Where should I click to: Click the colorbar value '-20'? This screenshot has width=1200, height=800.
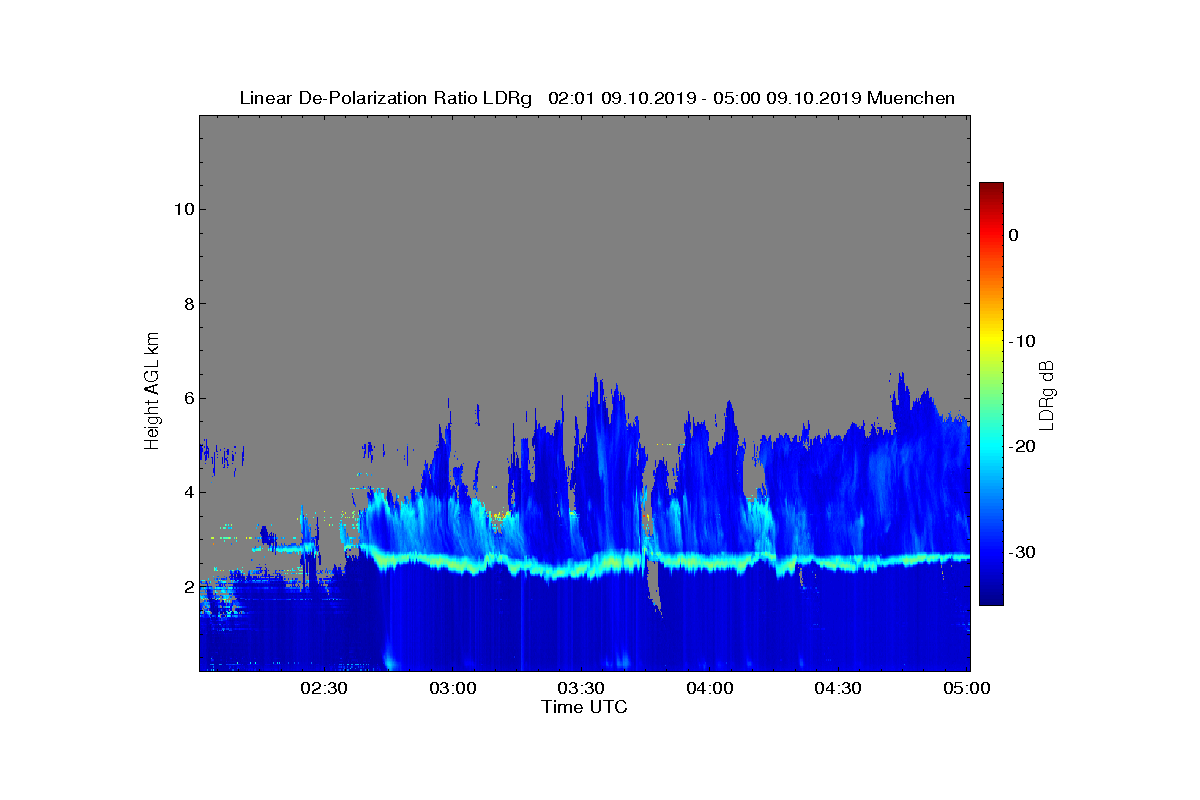click(1021, 447)
